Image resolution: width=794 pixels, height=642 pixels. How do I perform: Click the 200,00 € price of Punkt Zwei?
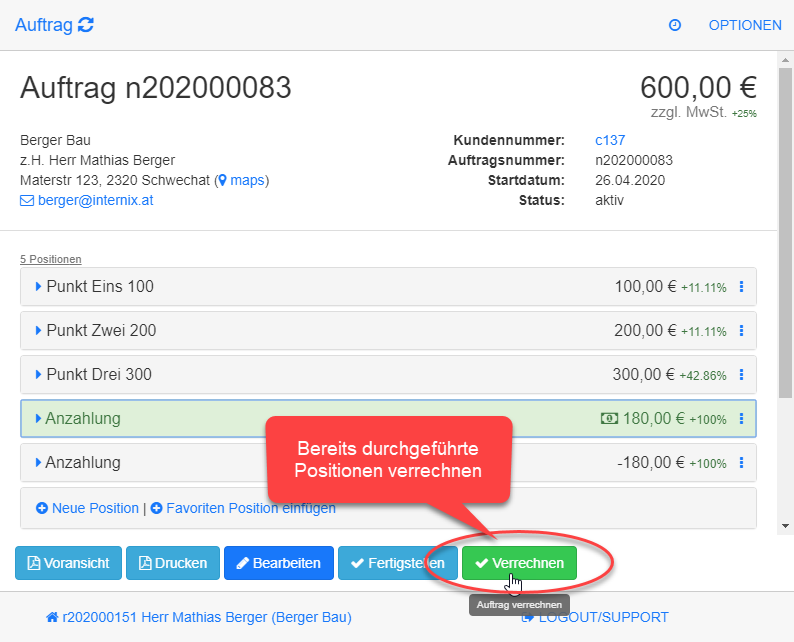645,331
